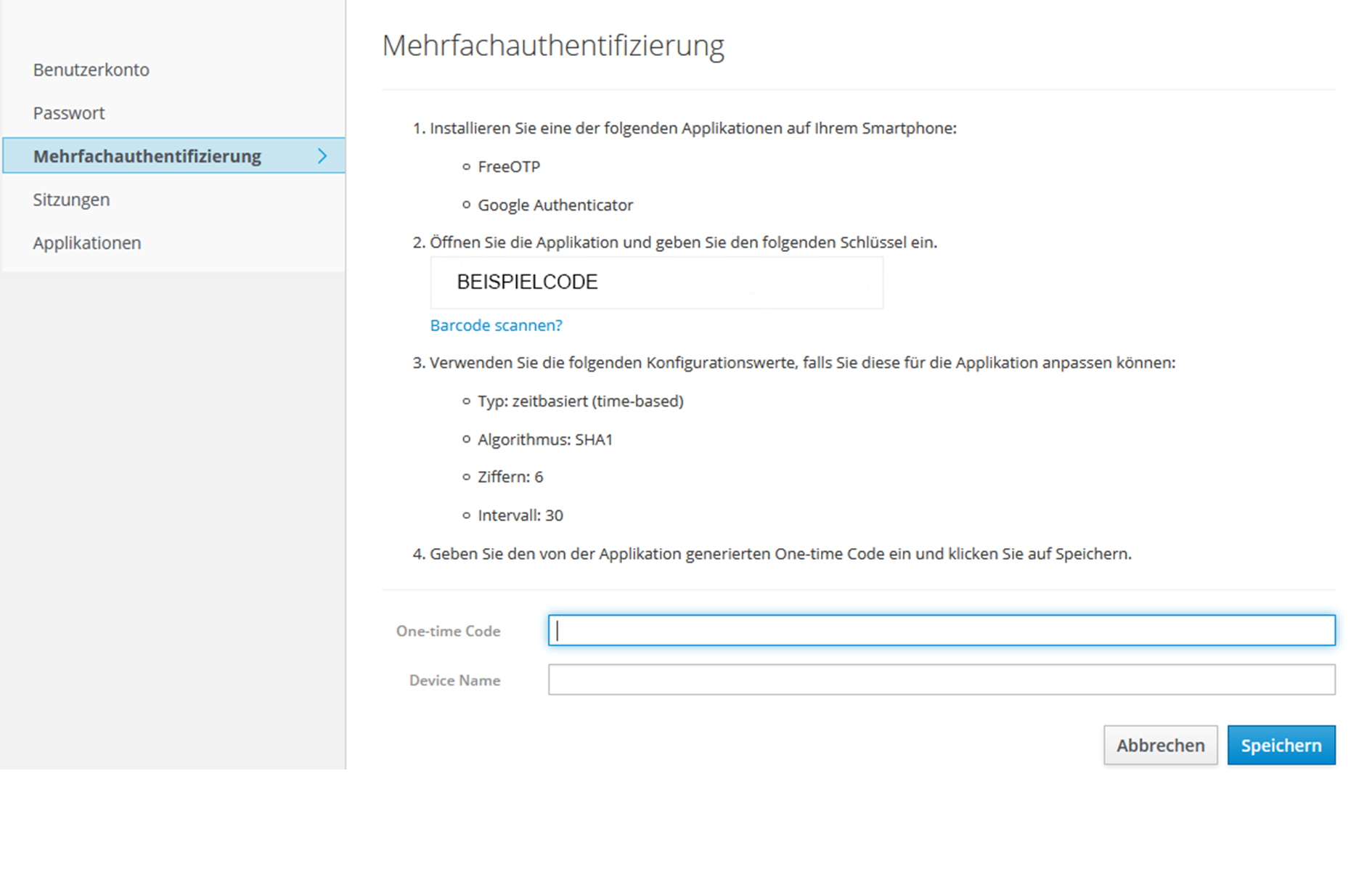Click the Speichern button
Viewport: 1372px width, 874px height.
click(1281, 745)
